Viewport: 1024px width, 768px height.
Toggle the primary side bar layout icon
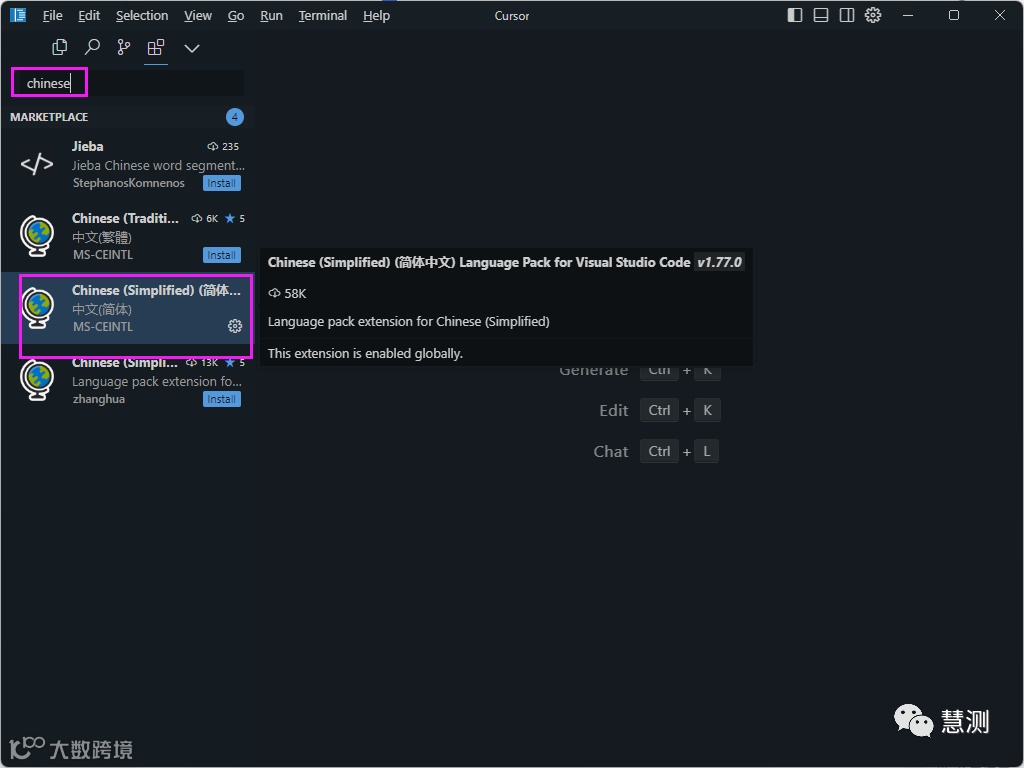click(x=795, y=15)
